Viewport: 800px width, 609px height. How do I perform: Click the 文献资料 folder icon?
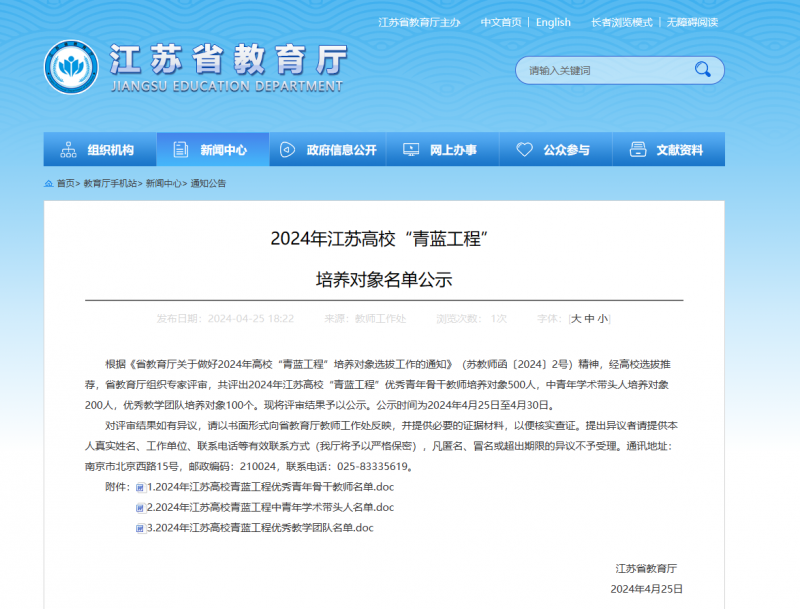pos(637,150)
